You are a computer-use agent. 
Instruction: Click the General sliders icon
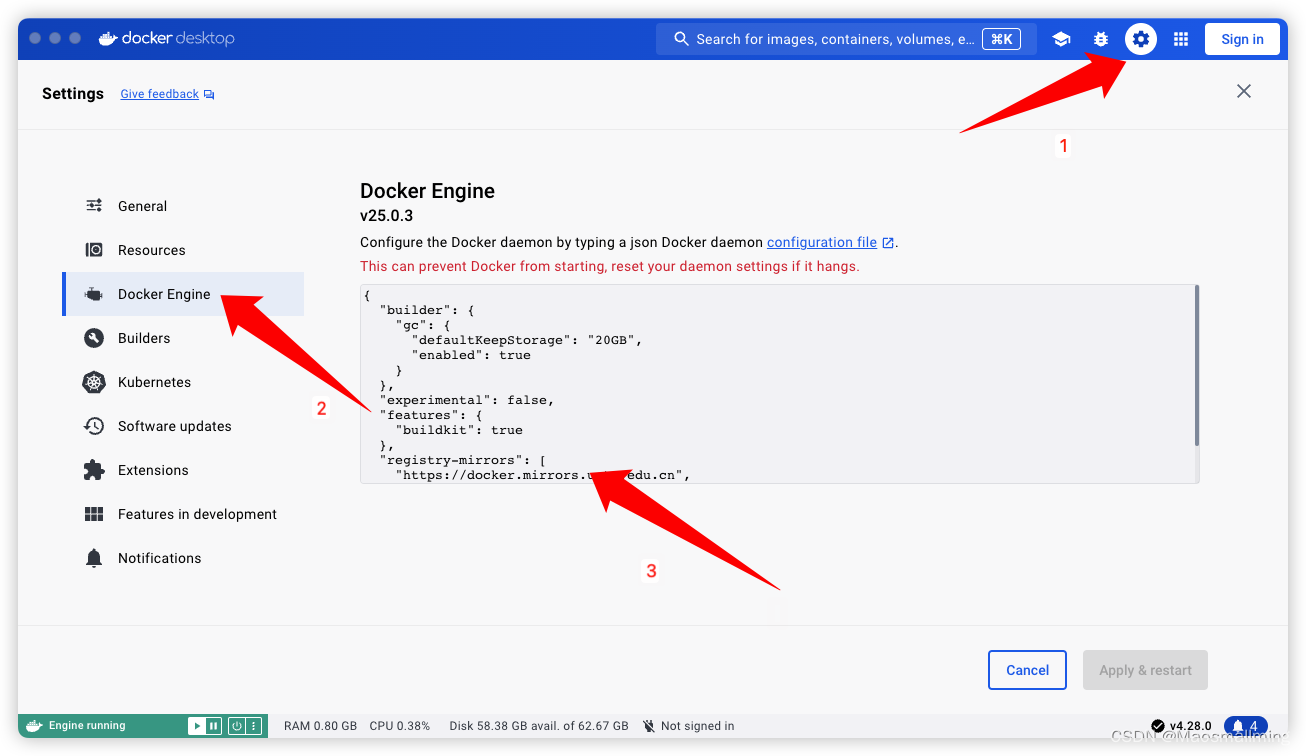[x=94, y=206]
